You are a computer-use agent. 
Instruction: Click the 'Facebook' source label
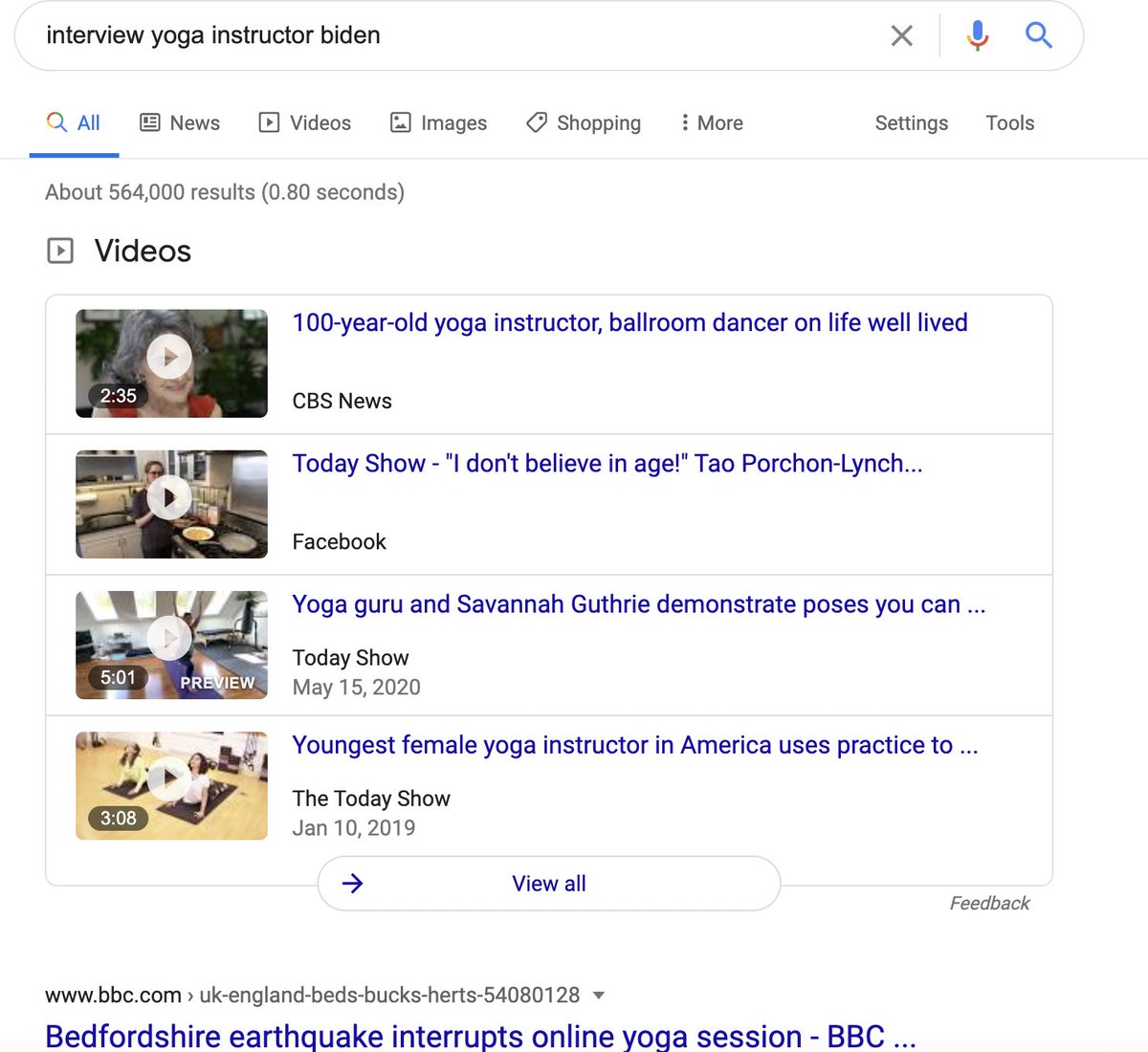click(x=339, y=541)
